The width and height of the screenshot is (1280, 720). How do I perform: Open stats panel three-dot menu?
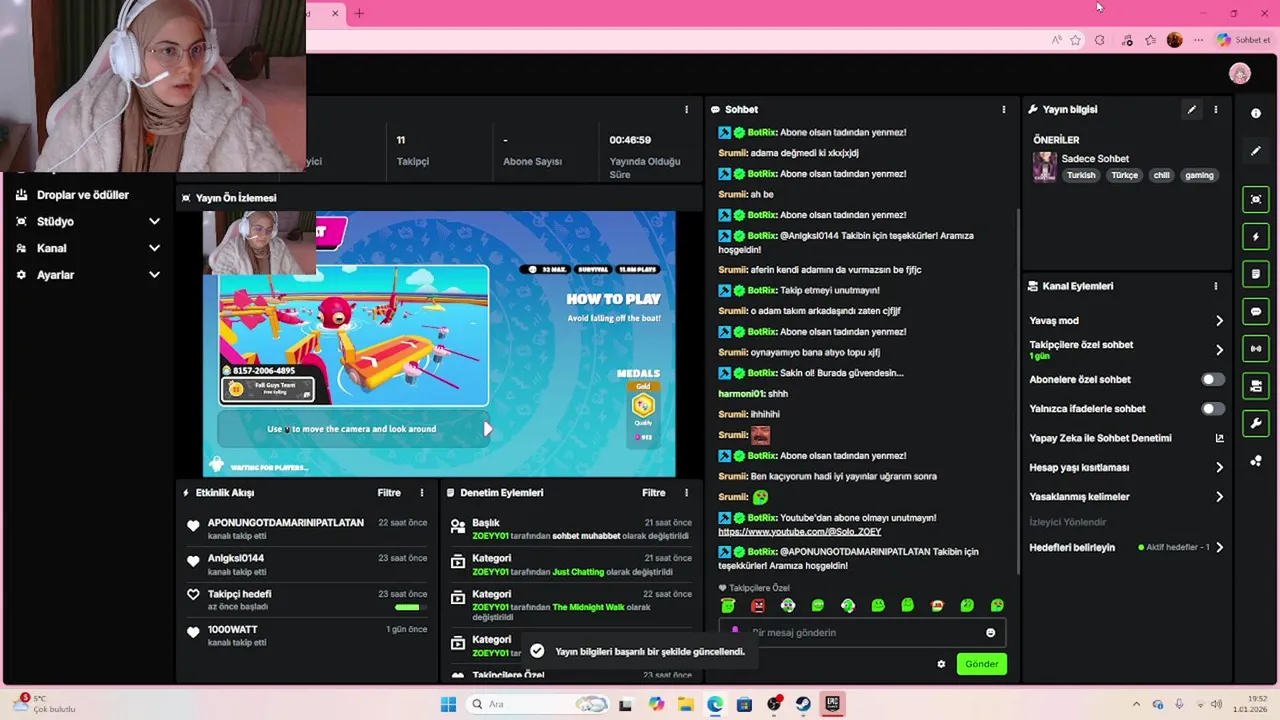coord(686,110)
